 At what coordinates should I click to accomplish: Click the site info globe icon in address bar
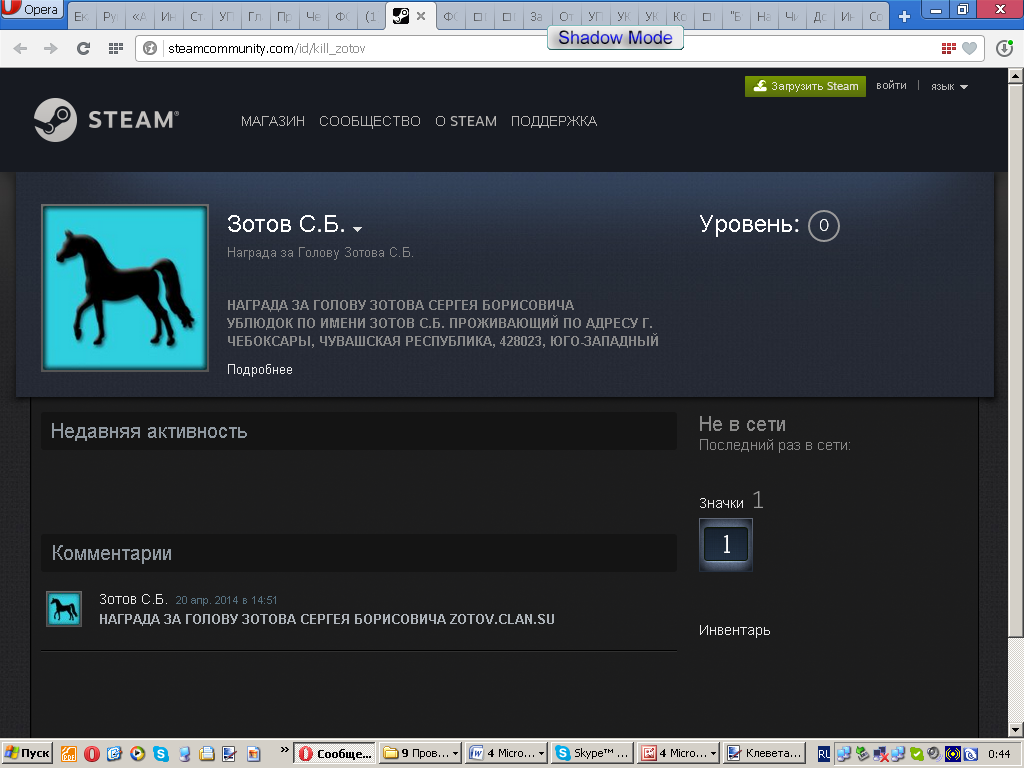click(x=150, y=48)
